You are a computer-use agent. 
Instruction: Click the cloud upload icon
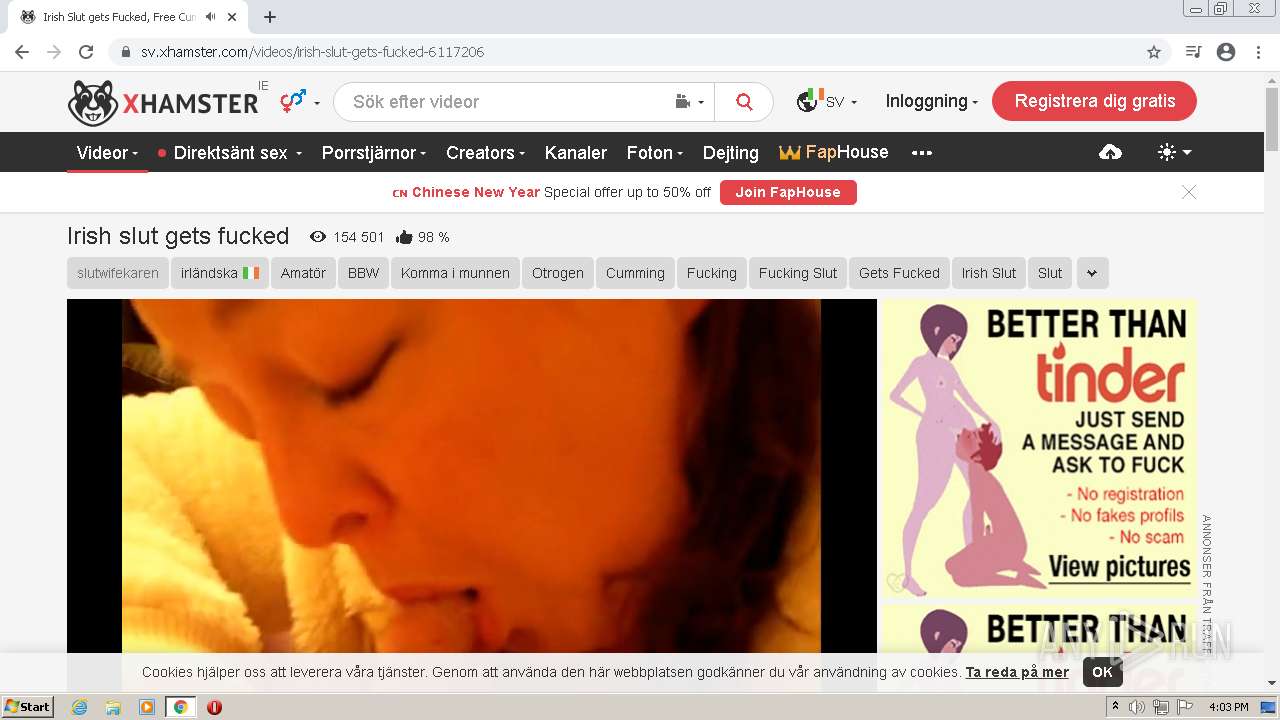pyautogui.click(x=1110, y=152)
